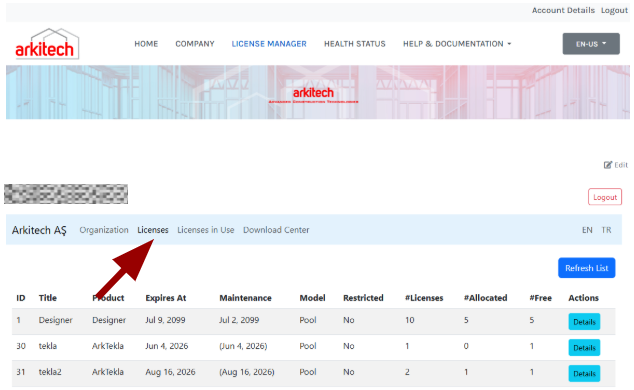This screenshot has width=634, height=390.
Task: Click the ID cell '30'
Action: (x=21, y=346)
